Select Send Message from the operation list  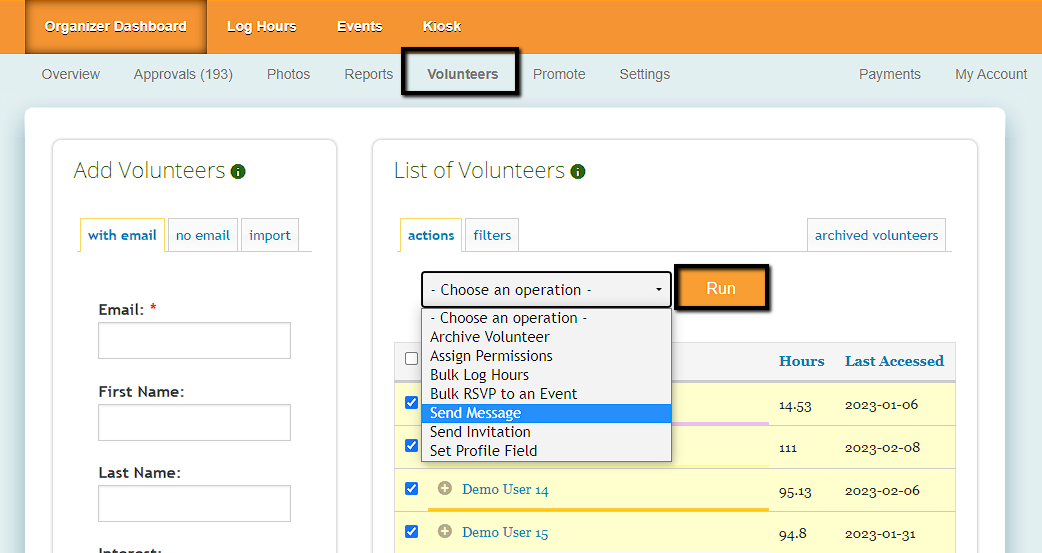tap(475, 413)
